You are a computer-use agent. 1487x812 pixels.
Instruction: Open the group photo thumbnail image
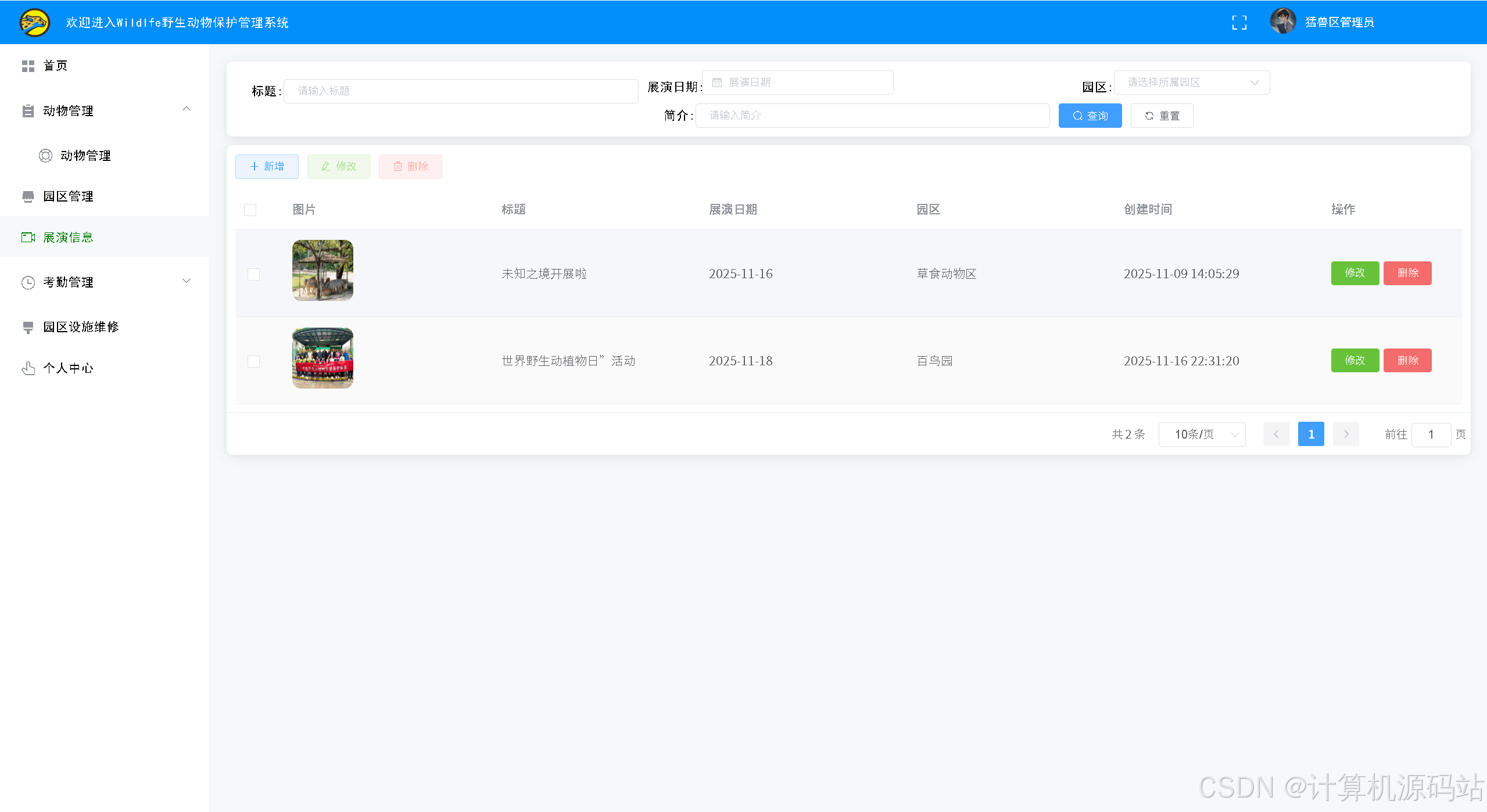point(323,358)
